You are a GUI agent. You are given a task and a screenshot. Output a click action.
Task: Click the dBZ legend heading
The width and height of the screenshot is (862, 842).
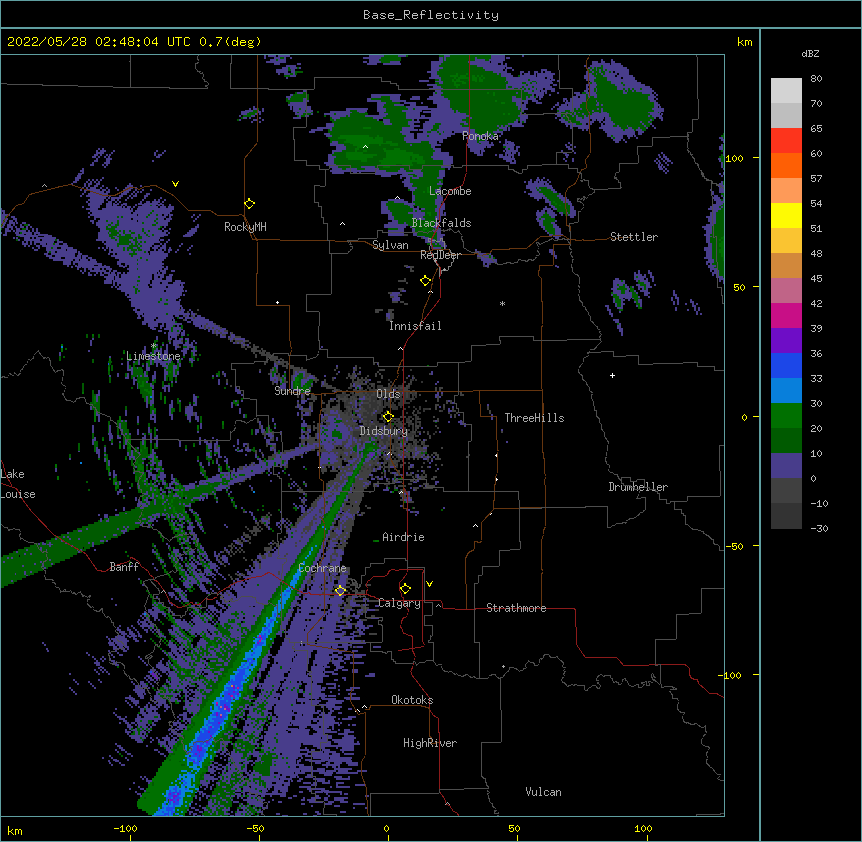810,53
